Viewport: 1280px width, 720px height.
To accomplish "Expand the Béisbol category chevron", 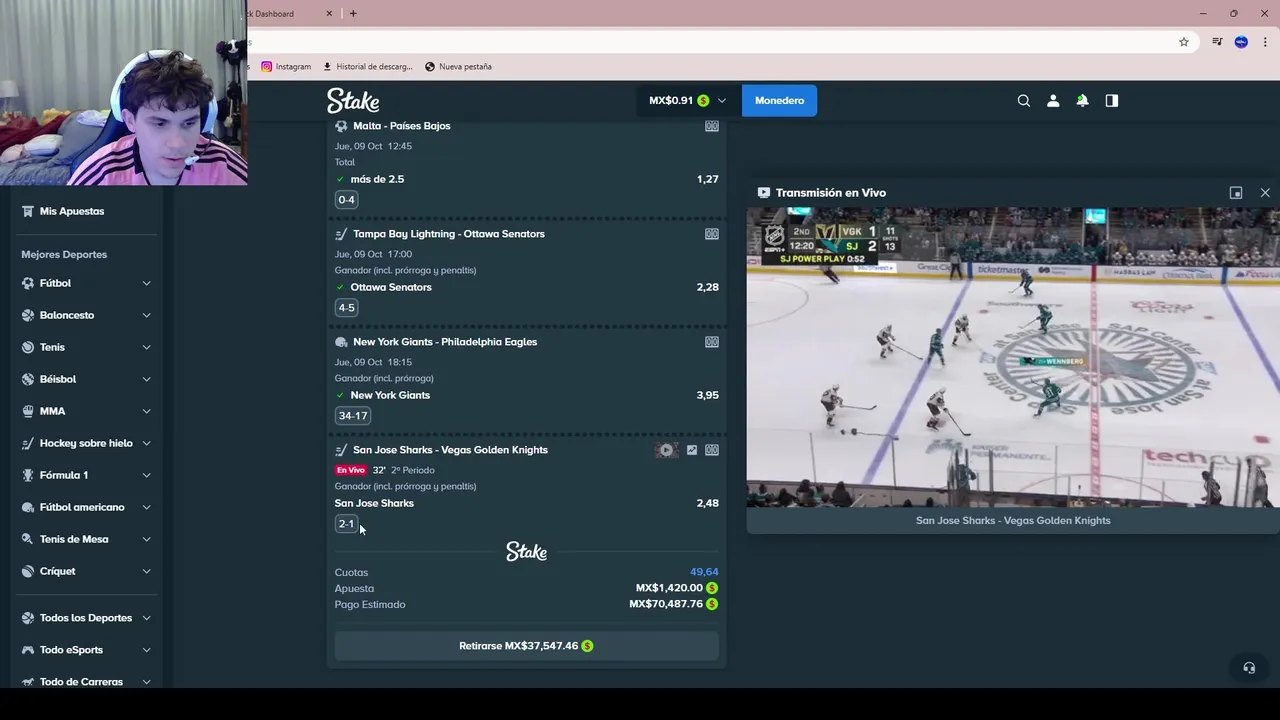I will [146, 379].
